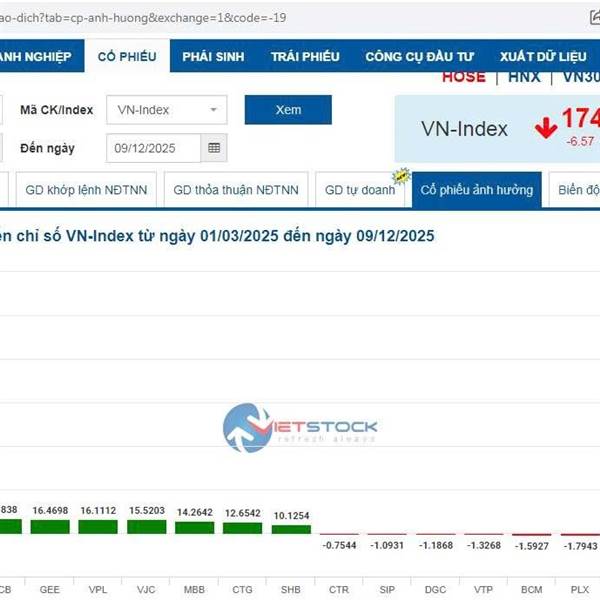Click the CTG green bar

[x=243, y=528]
